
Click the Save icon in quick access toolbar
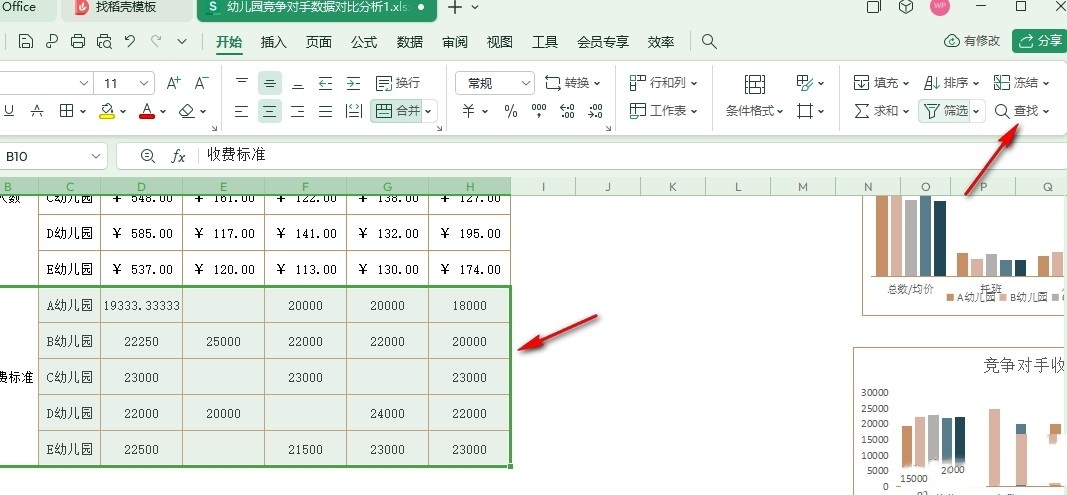point(26,42)
